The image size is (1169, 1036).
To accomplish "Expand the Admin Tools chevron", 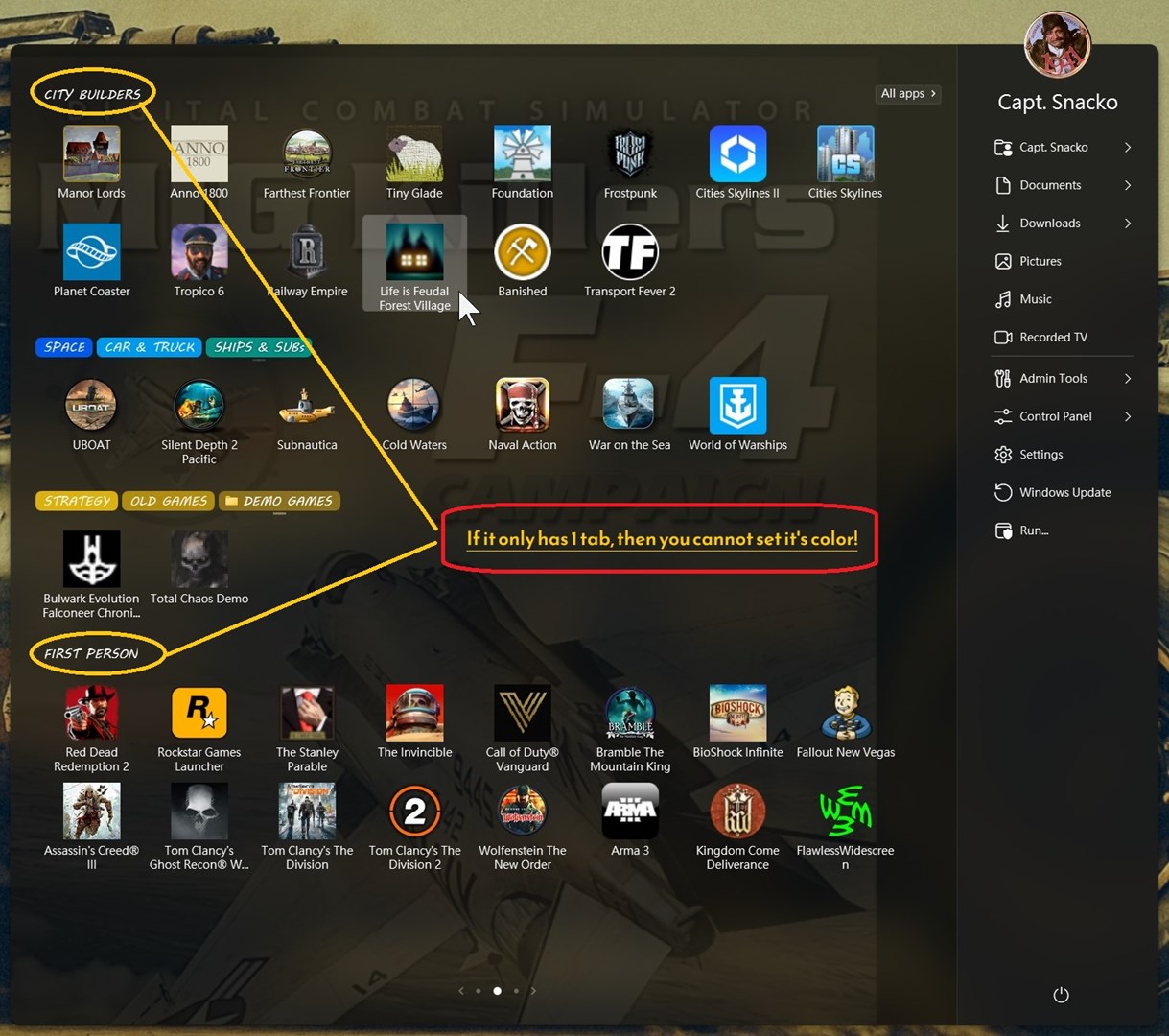I will point(1128,379).
